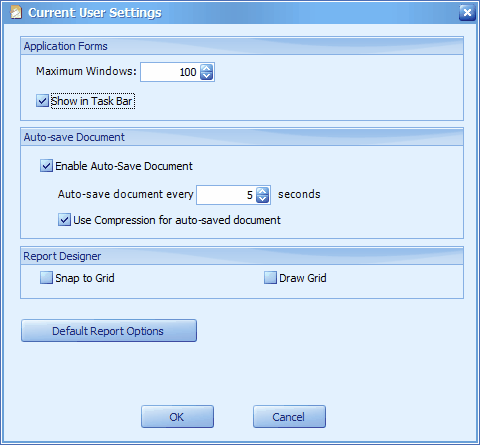This screenshot has width=480, height=445.
Task: Decrease Maximum Windows with down arrow
Action: 206,76
